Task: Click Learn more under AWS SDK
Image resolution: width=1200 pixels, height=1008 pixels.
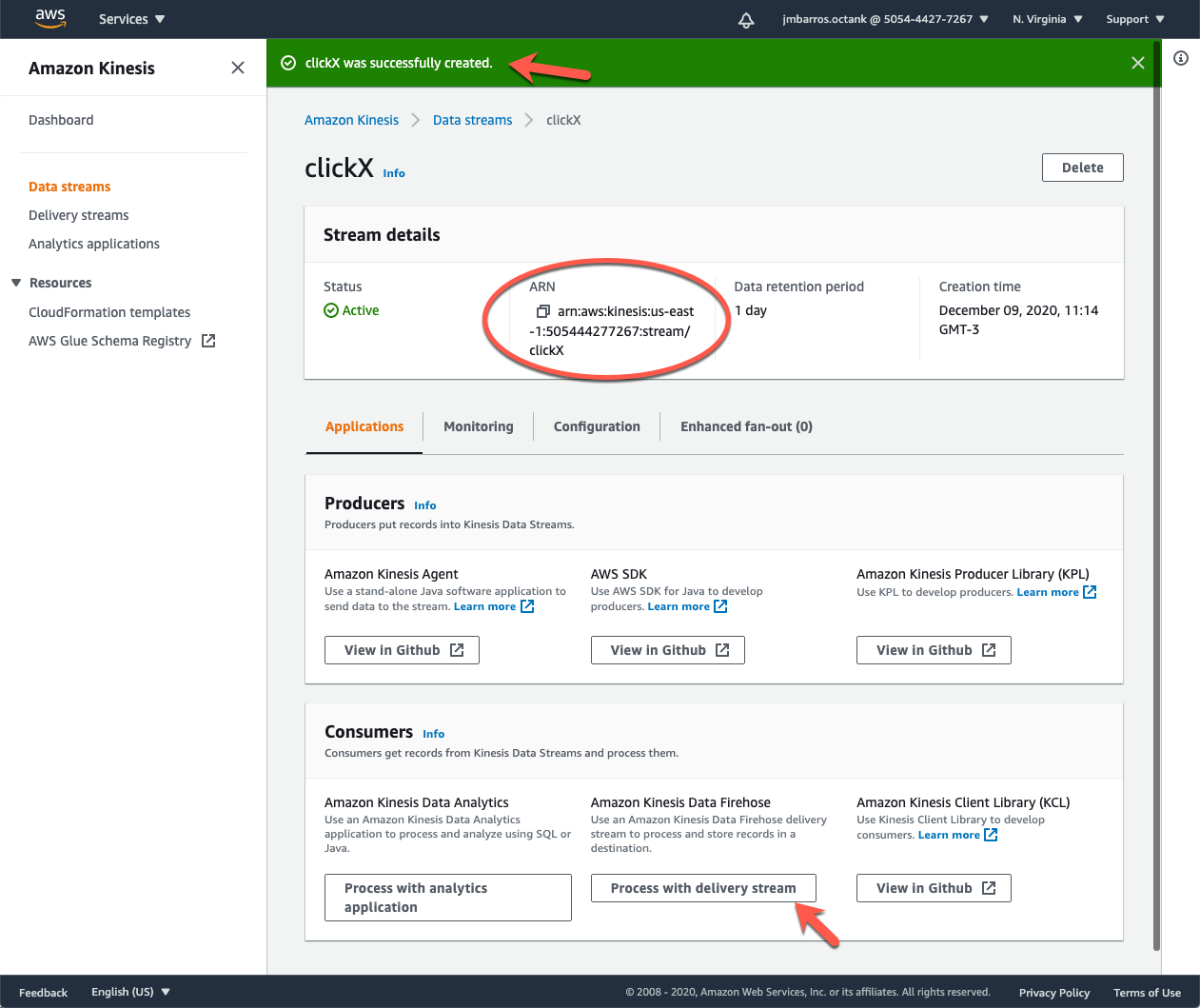Action: (x=679, y=606)
